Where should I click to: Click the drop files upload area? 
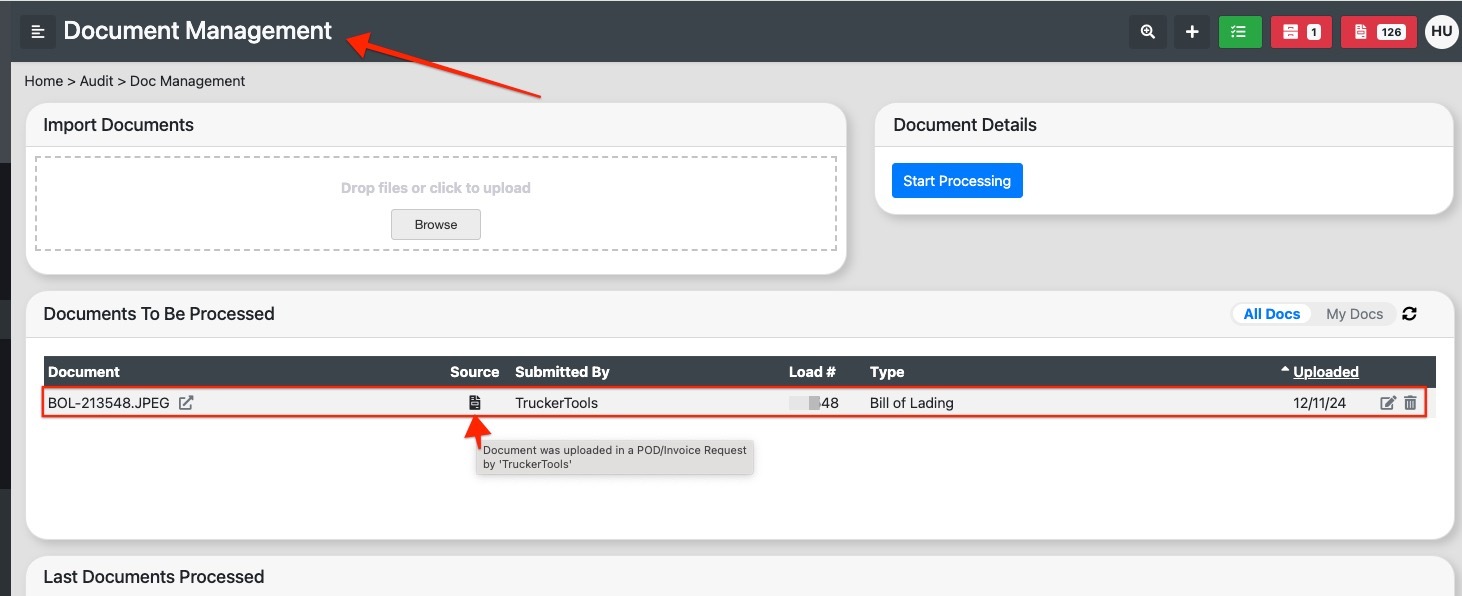436,203
